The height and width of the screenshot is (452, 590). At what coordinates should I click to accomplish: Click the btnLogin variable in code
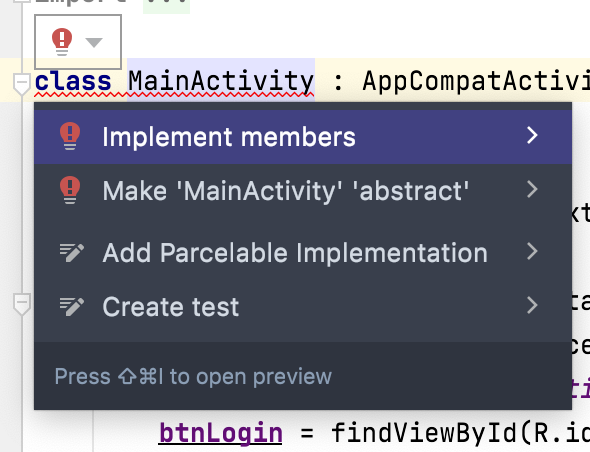[x=220, y=433]
